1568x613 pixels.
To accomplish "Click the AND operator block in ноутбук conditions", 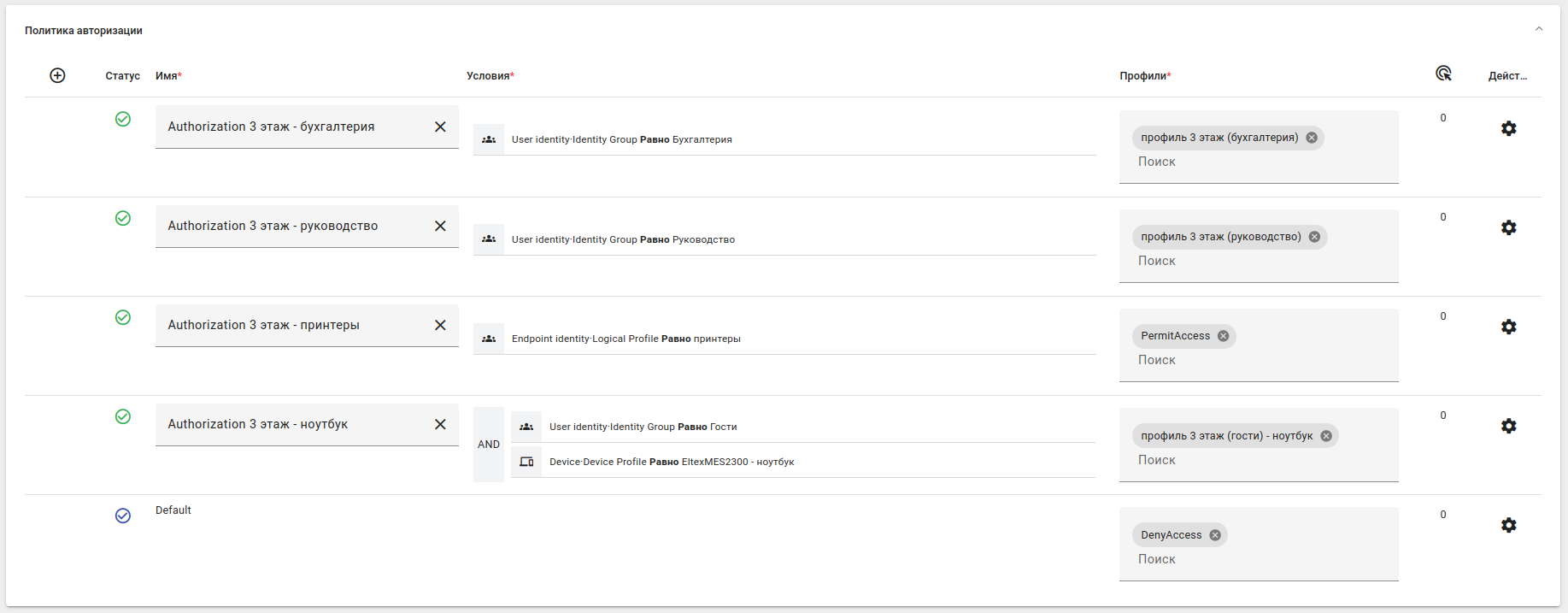I will point(489,445).
